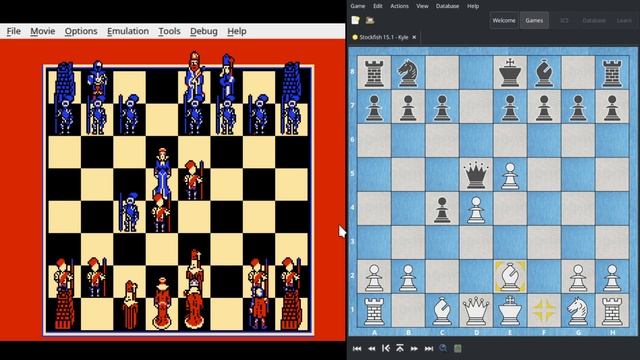Close the Stockfish 15.1 - Kyle game tab

click(414, 37)
